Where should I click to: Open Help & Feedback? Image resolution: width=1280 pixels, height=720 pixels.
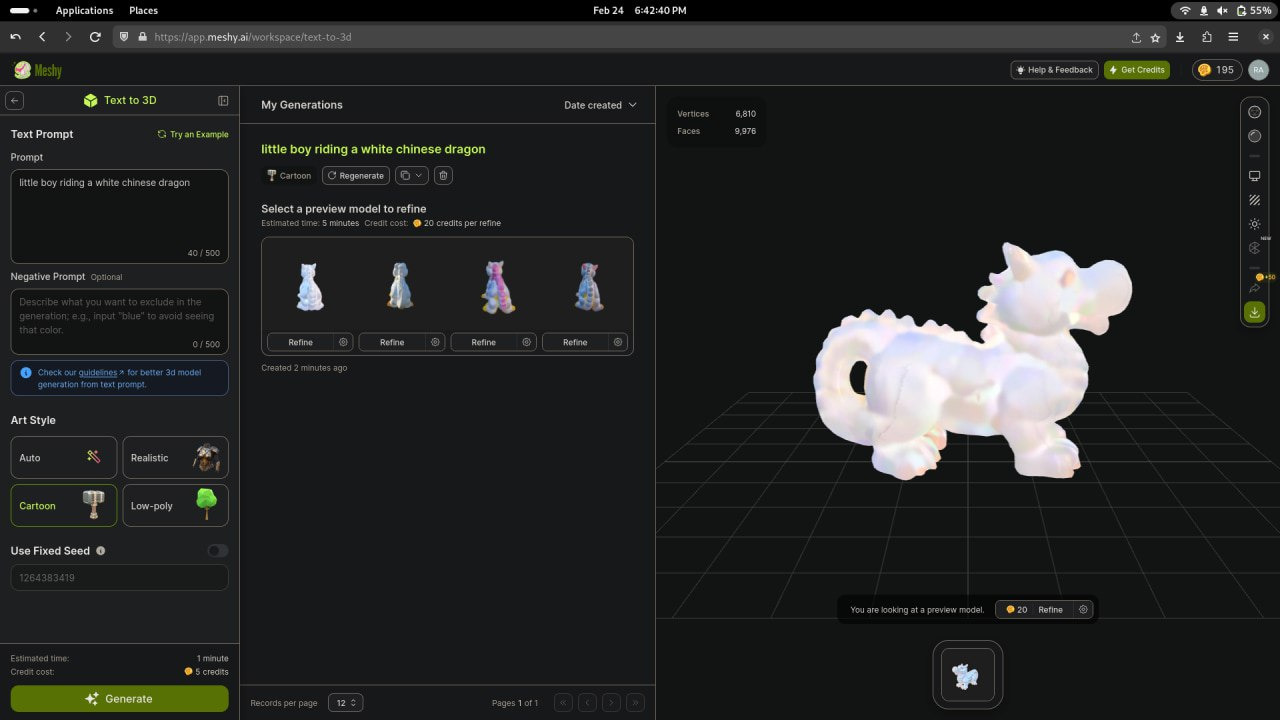(1054, 70)
